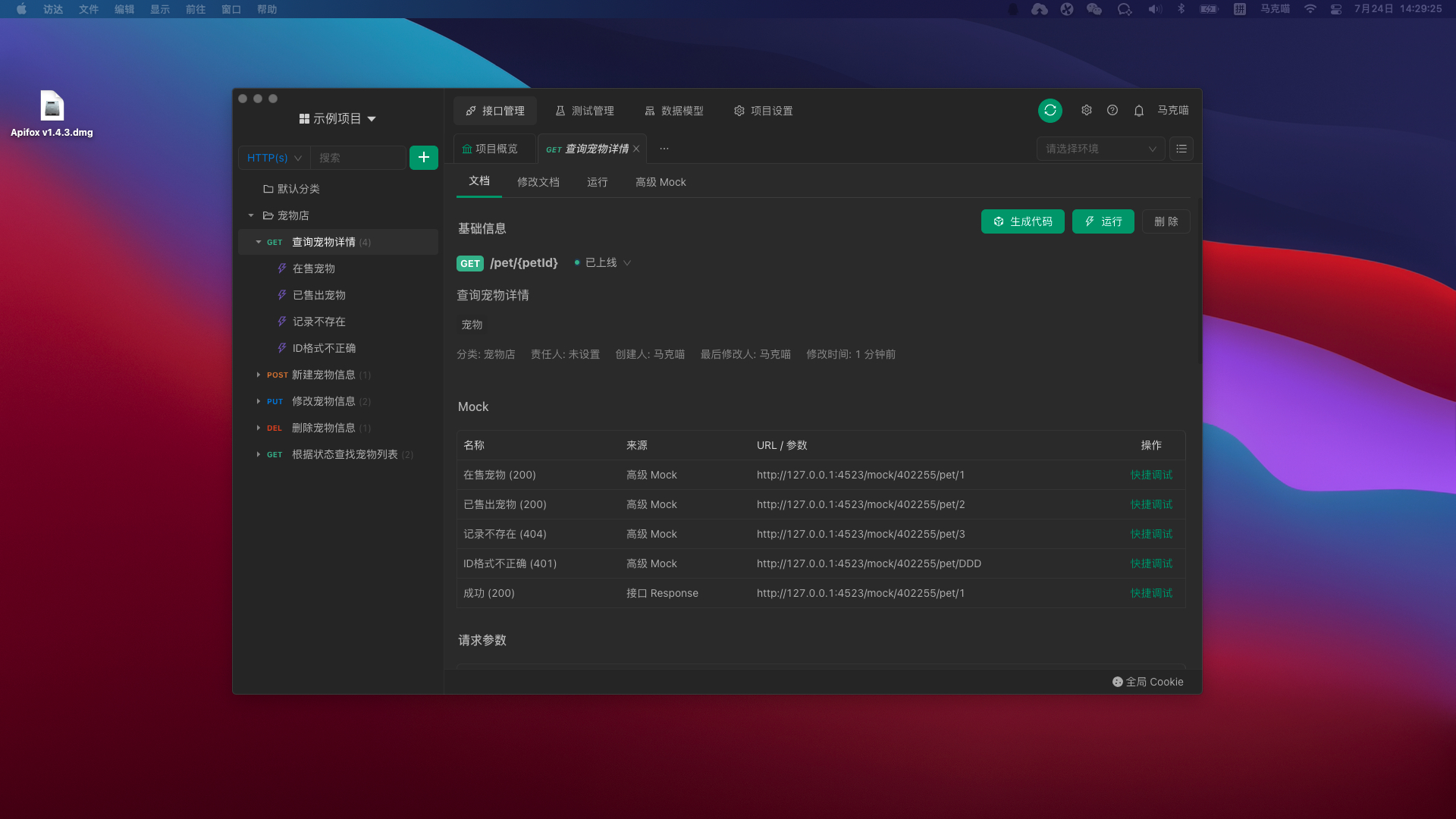Open the 请选择环境 environment dropdown
This screenshot has width=1456, height=819.
click(x=1100, y=149)
